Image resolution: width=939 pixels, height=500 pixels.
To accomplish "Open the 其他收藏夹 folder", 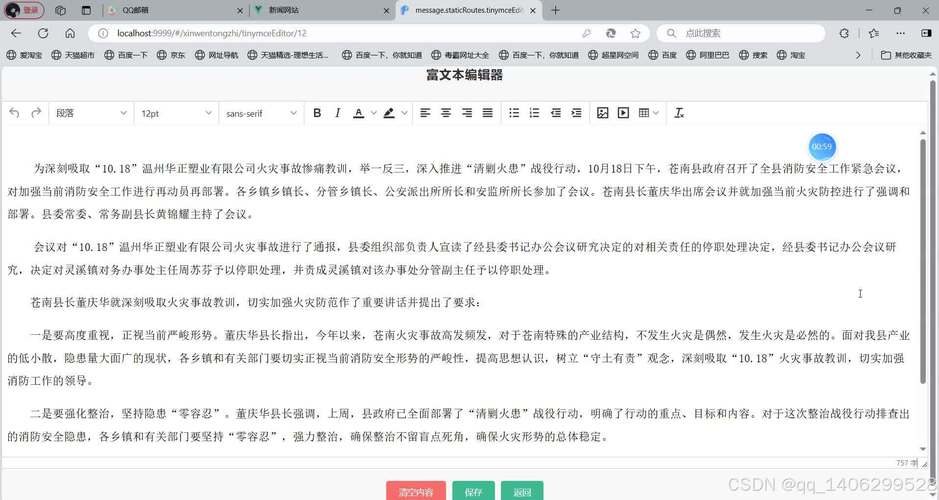I will click(x=907, y=55).
